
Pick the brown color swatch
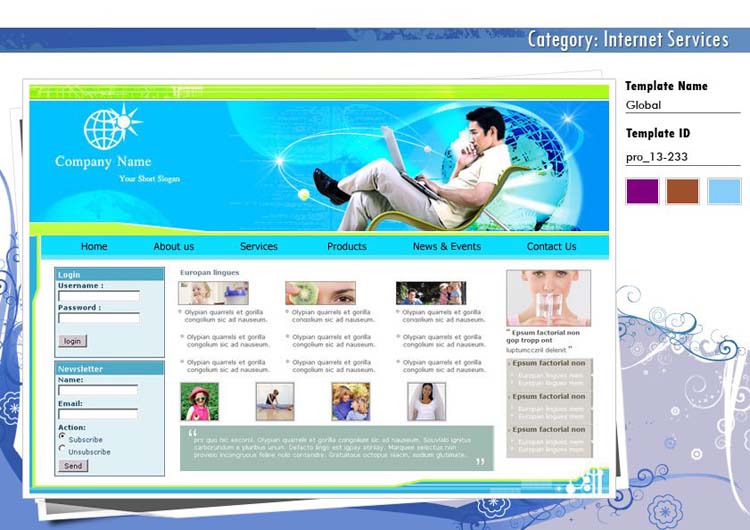683,191
